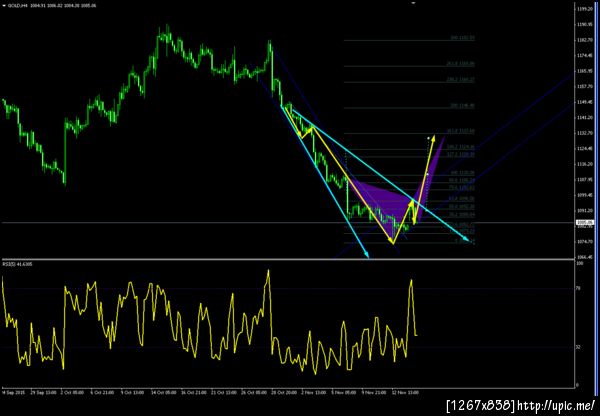
Task: Click the 21 Oct 13:00 time label
Action: pos(224,393)
